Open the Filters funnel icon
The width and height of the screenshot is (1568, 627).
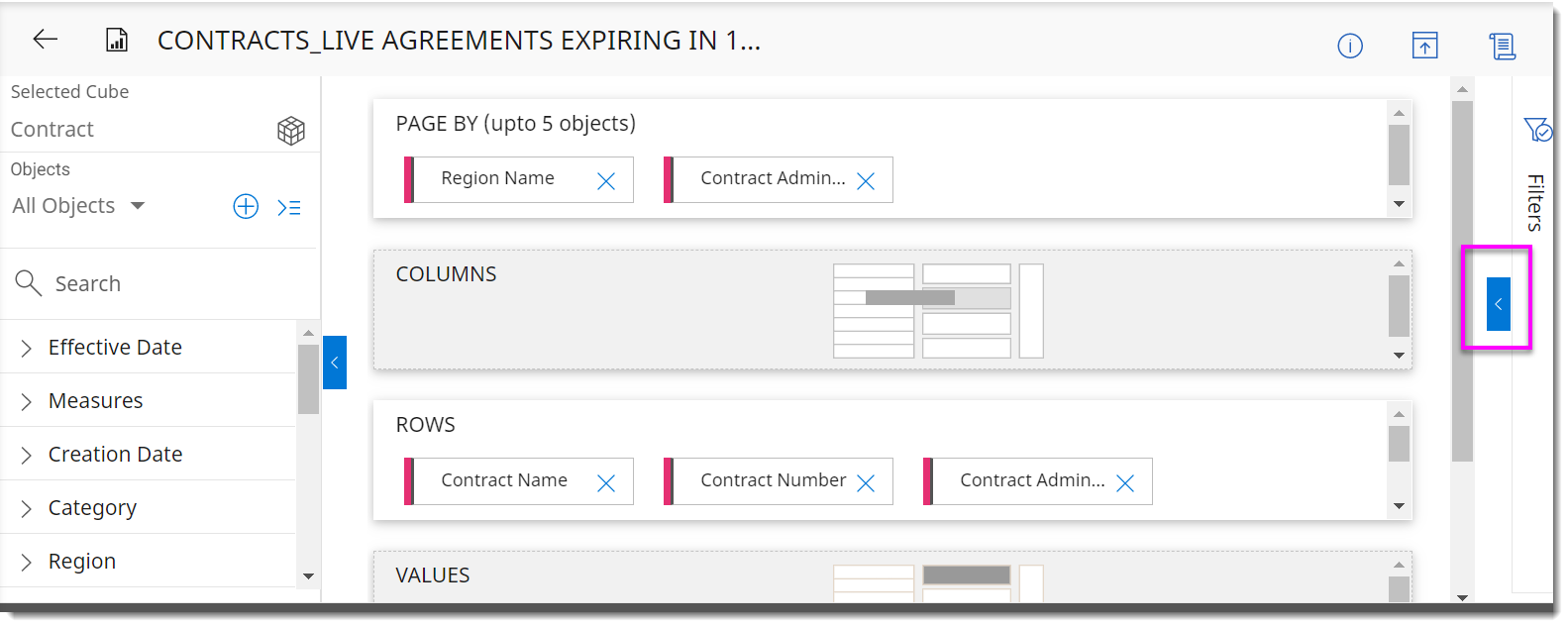pyautogui.click(x=1537, y=129)
